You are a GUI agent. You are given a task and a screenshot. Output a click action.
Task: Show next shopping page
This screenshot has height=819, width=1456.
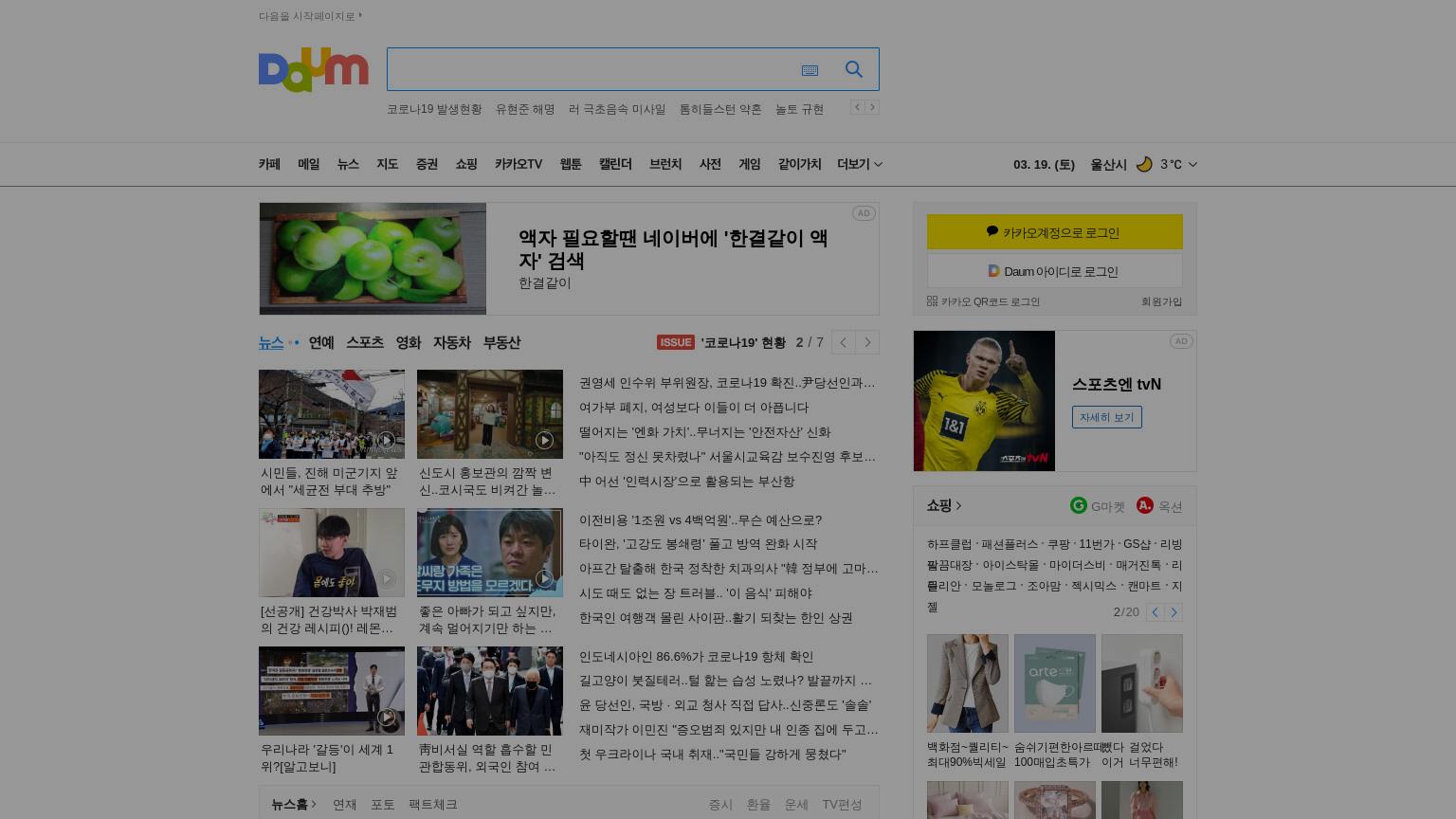point(1174,612)
